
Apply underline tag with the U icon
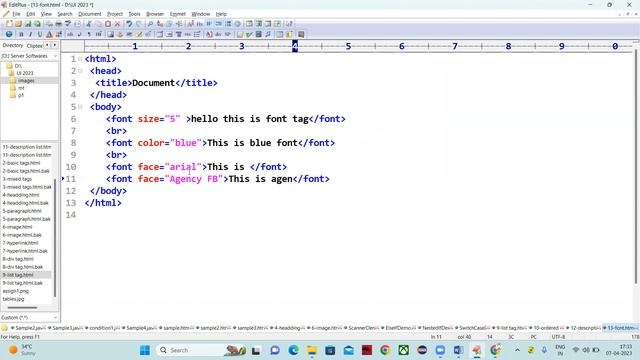(x=40, y=35)
